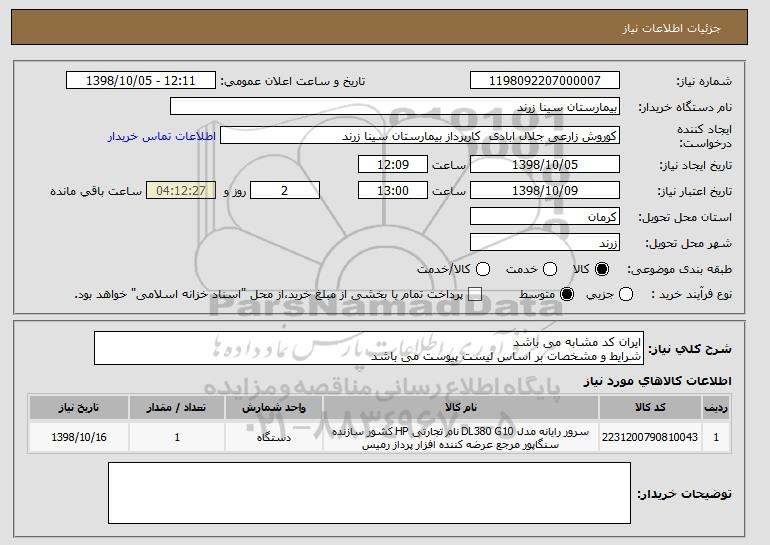Viewport: 770px width, 545px height.
Task: Click the need date cell 1398/10/16
Action: (79, 437)
